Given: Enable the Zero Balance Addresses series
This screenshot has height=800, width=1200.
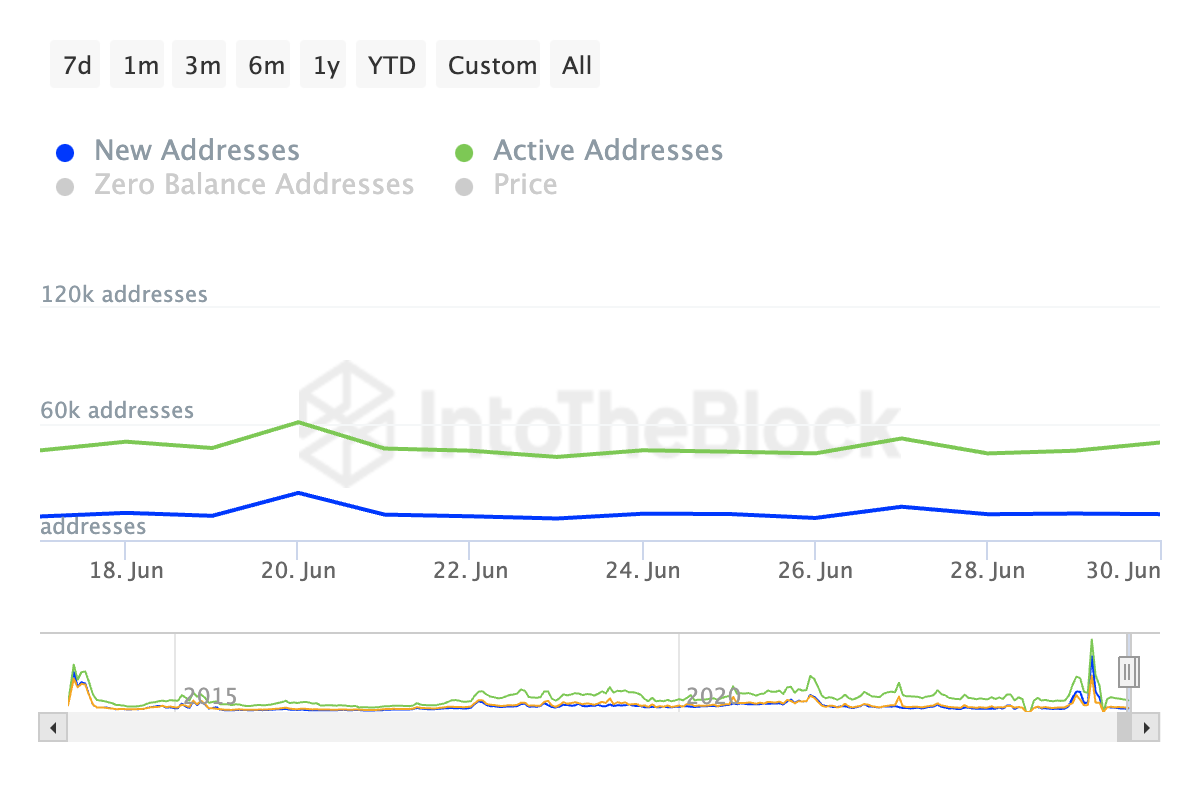Looking at the screenshot, I should (x=254, y=185).
